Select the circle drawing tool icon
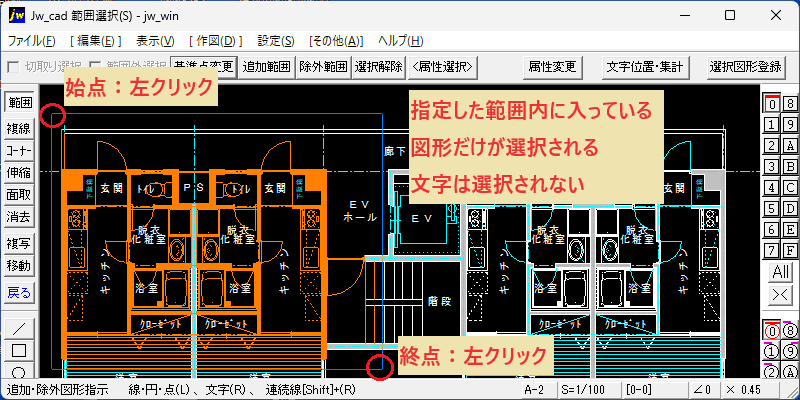 pyautogui.click(x=19, y=370)
